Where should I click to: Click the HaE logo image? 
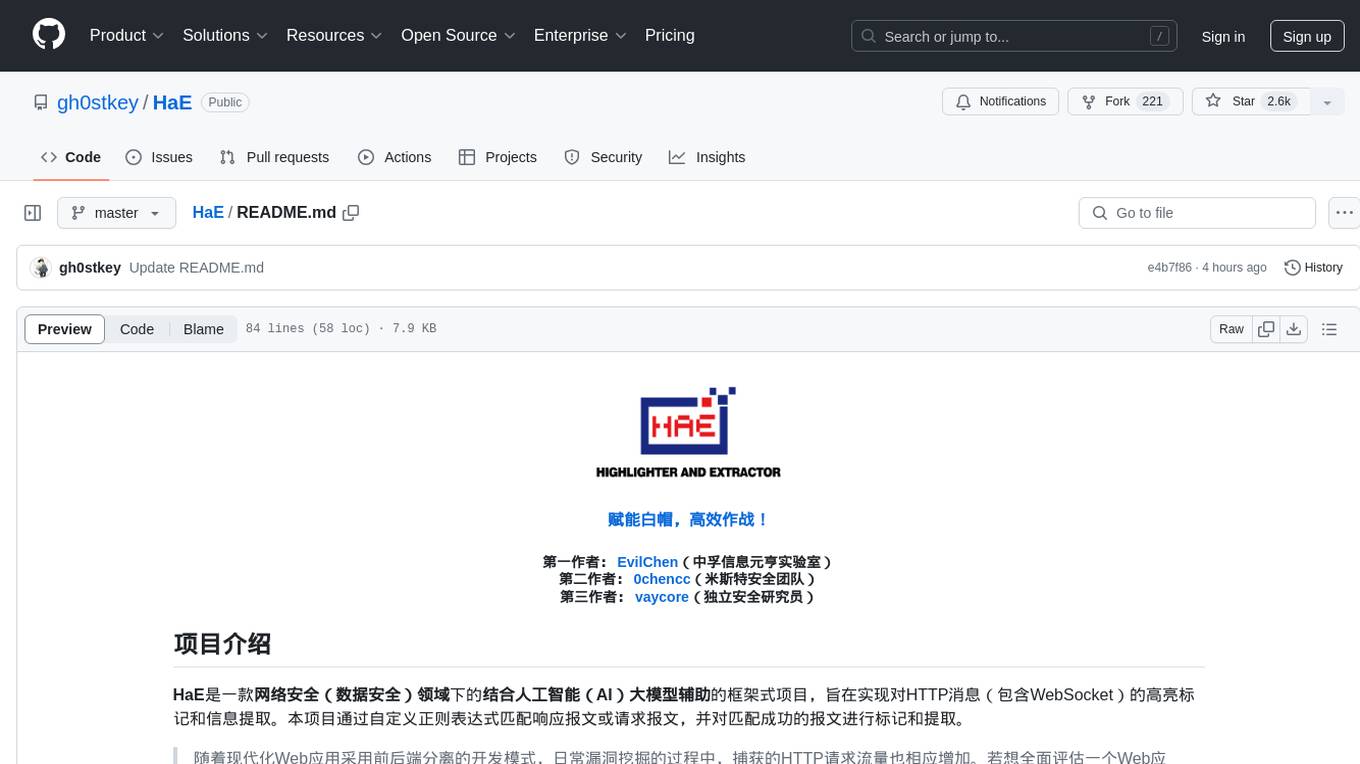[x=688, y=432]
